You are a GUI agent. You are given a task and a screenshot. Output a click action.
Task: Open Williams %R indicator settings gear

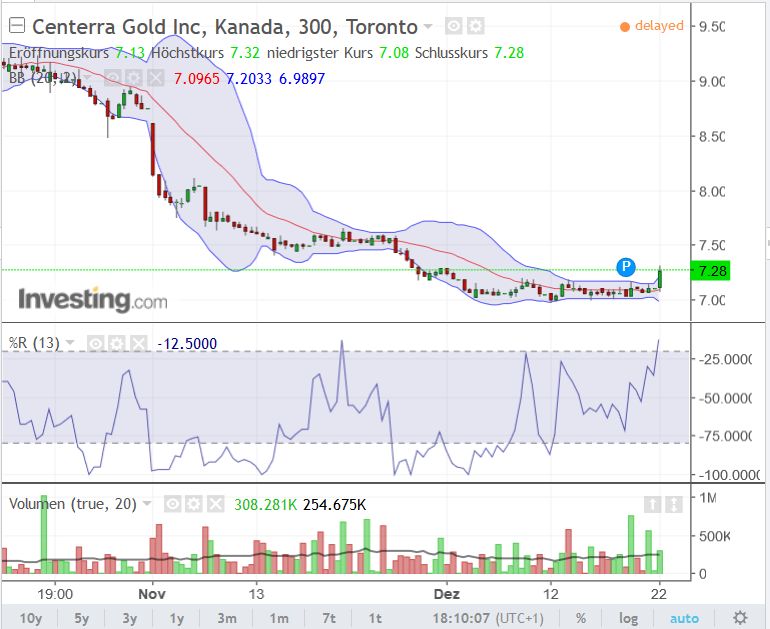coord(116,343)
